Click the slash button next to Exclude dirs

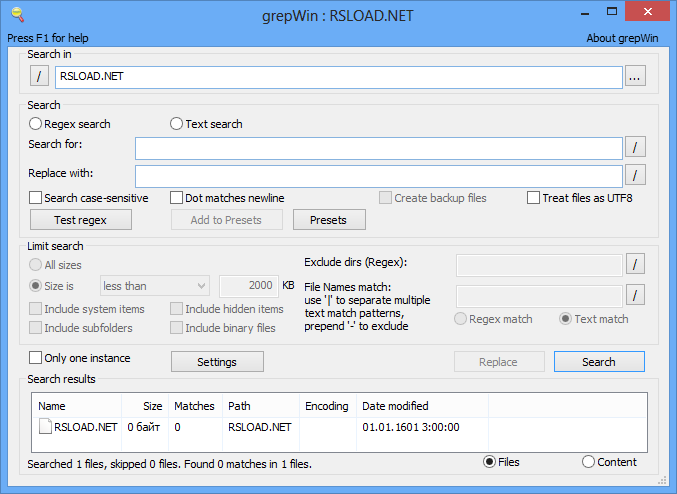[635, 264]
